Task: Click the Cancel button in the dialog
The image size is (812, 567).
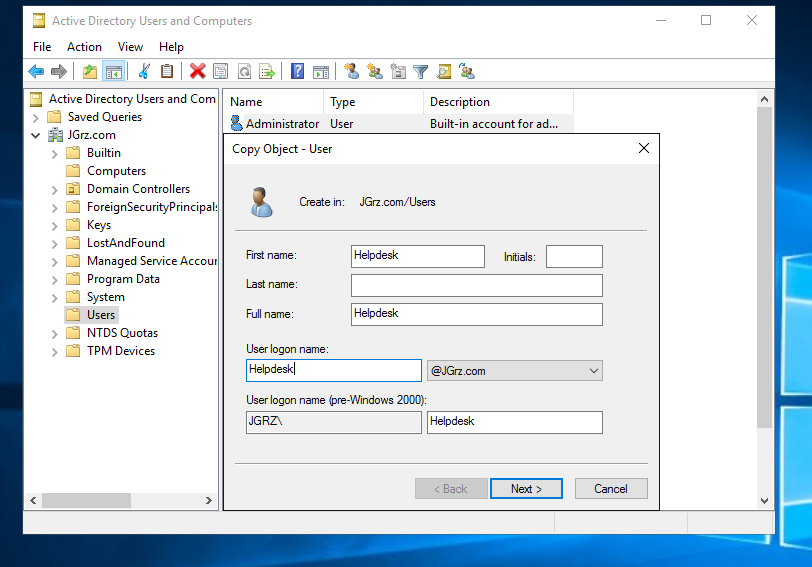Action: 611,489
